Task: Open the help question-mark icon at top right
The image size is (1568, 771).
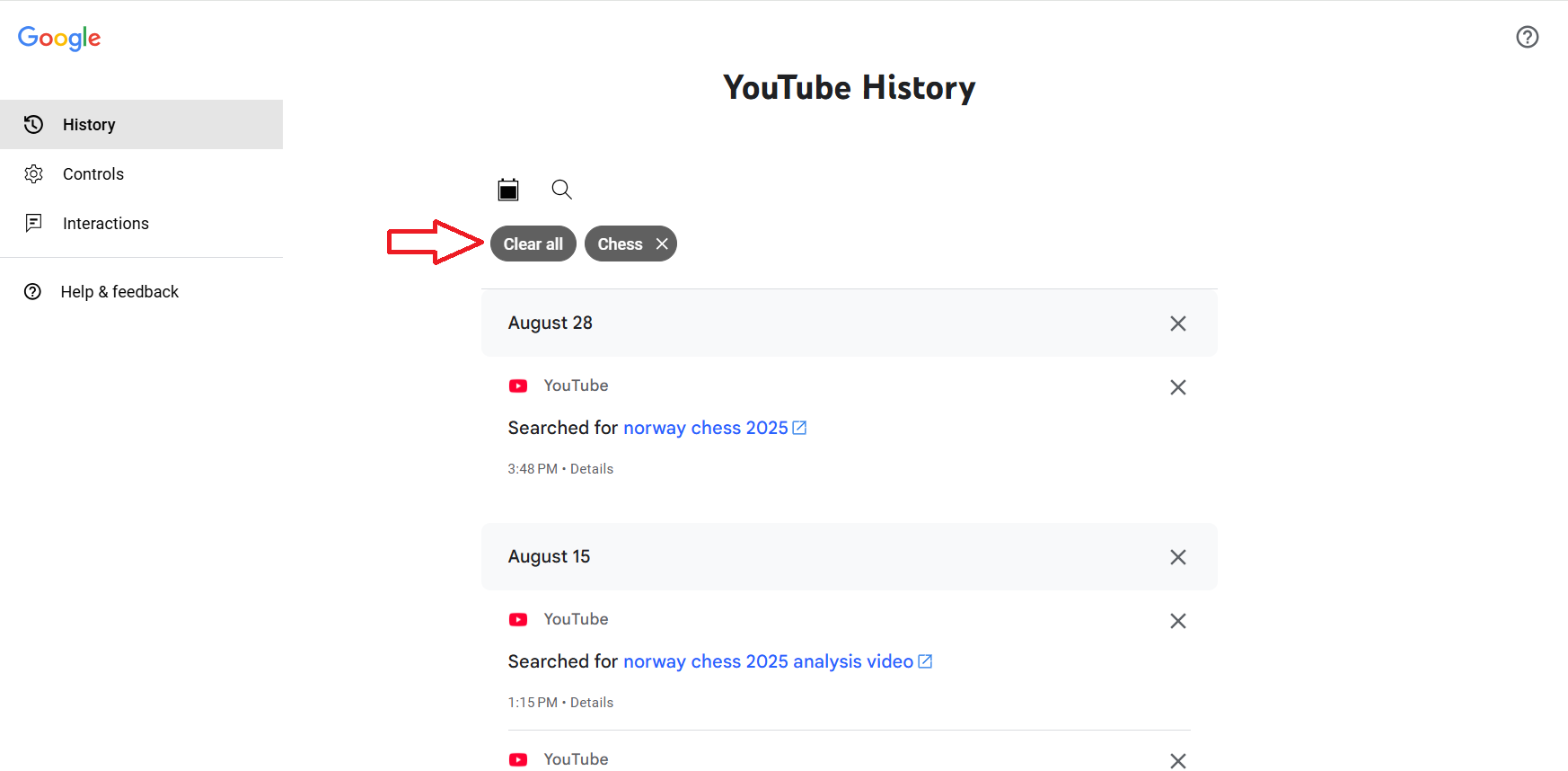Action: pos(1527,37)
